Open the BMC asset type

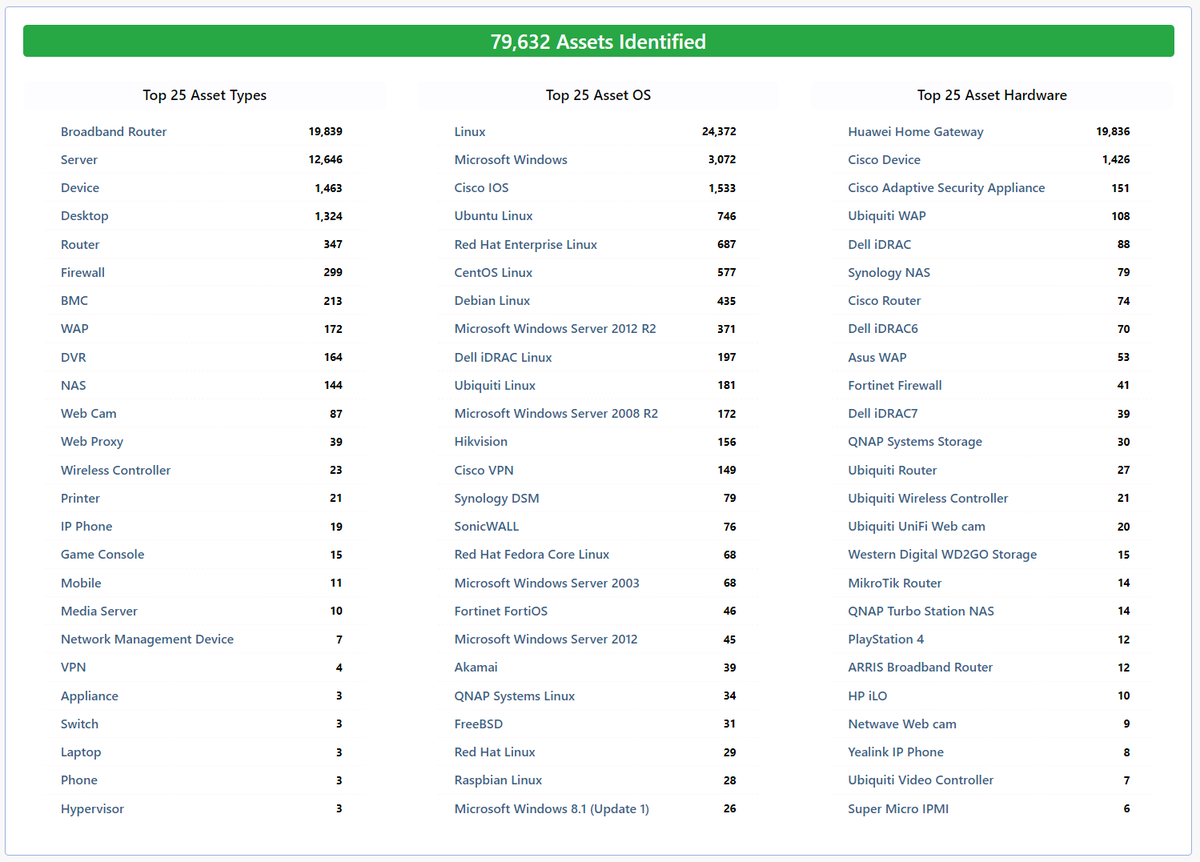(74, 301)
